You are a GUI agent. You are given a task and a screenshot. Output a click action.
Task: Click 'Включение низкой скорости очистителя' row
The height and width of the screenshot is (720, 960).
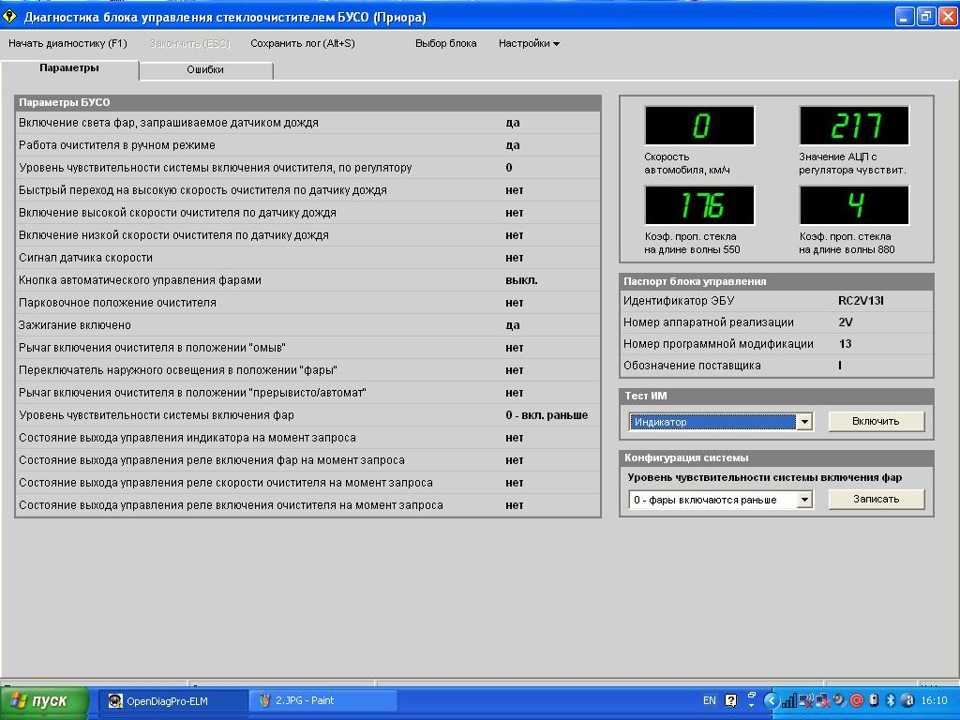coord(307,235)
